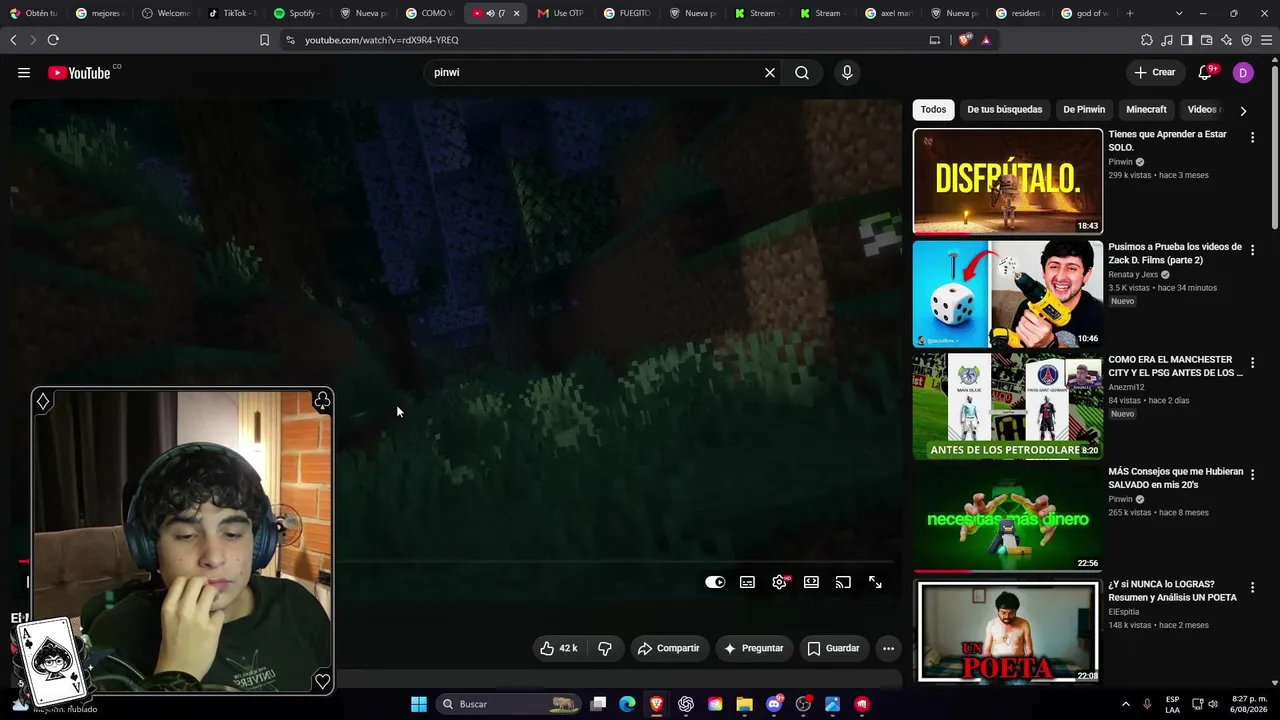
Task: Like the video with 42 k likes
Action: [x=559, y=648]
